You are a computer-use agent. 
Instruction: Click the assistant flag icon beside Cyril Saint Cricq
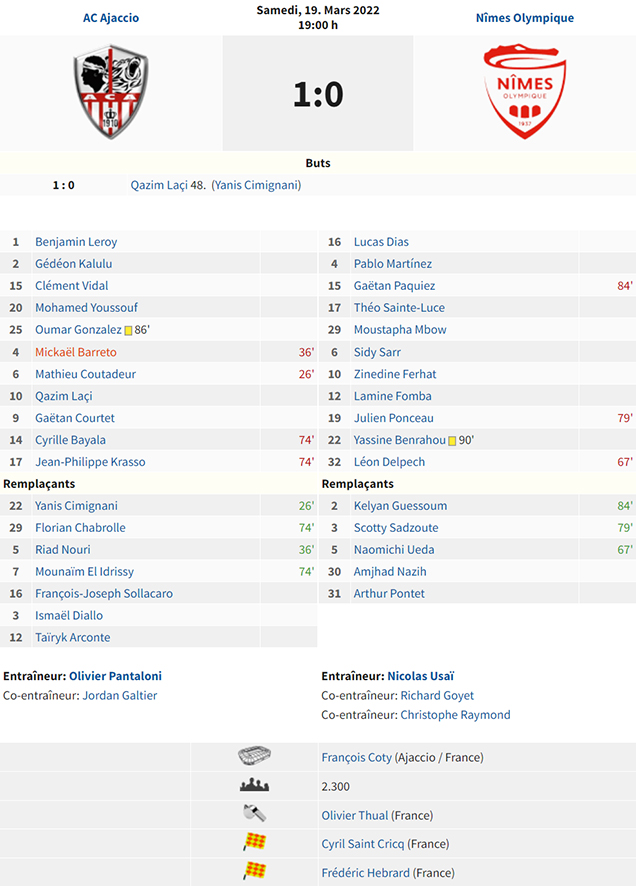point(254,842)
